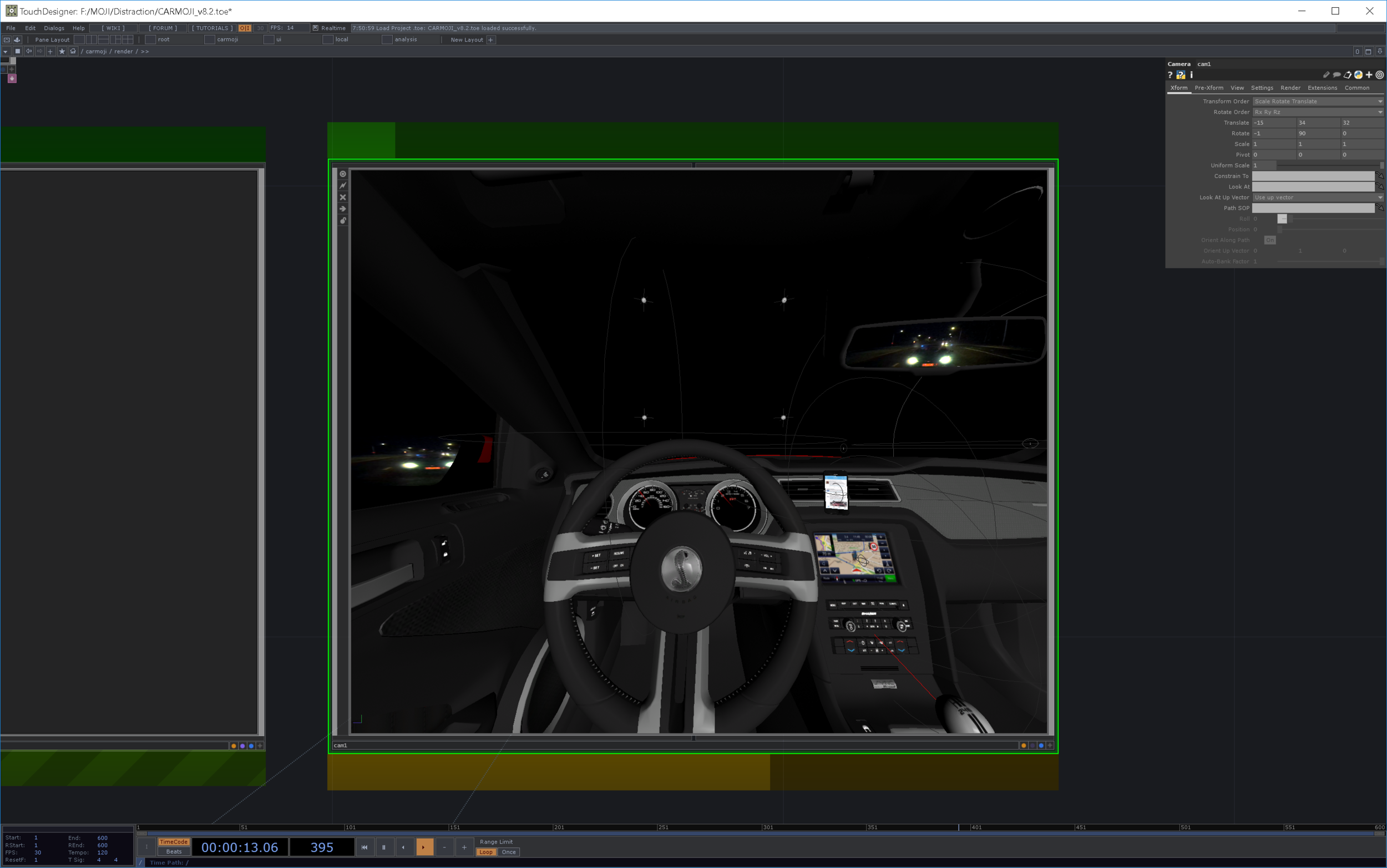Click the Translate X value field

click(1273, 123)
